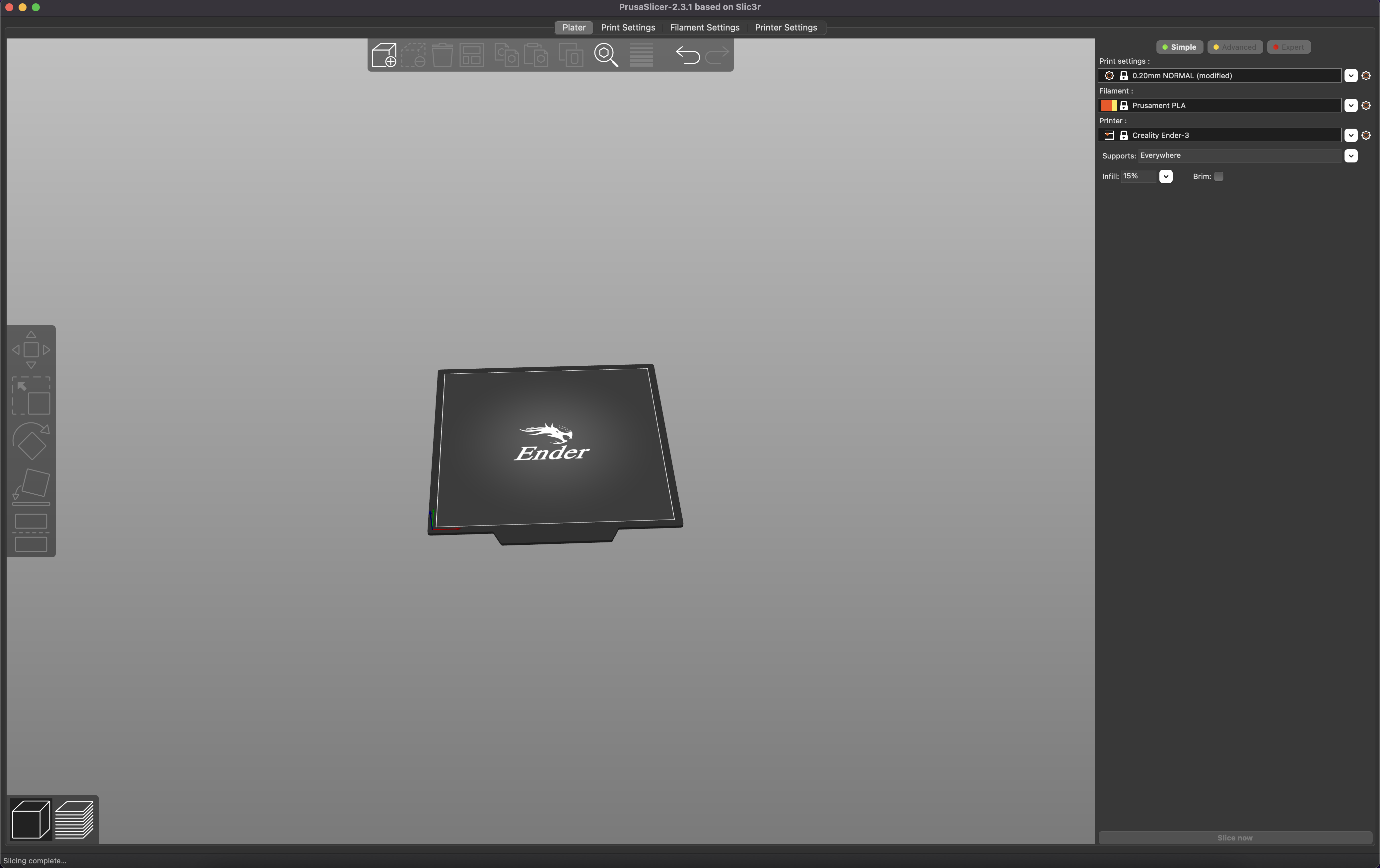Expand the Filament dropdown

pyautogui.click(x=1351, y=105)
